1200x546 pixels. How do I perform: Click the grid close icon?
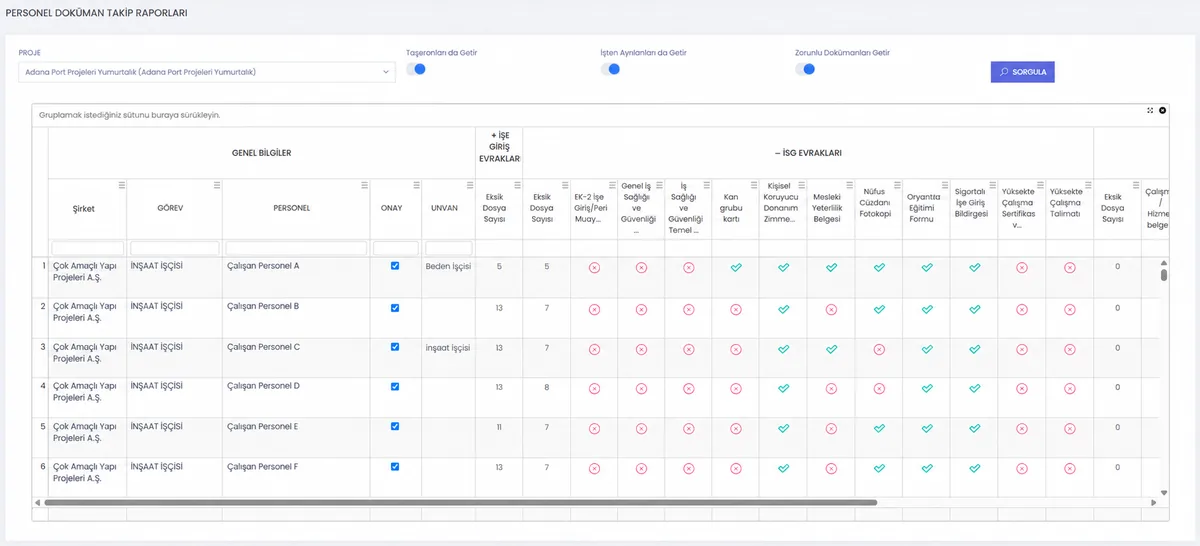click(1163, 110)
